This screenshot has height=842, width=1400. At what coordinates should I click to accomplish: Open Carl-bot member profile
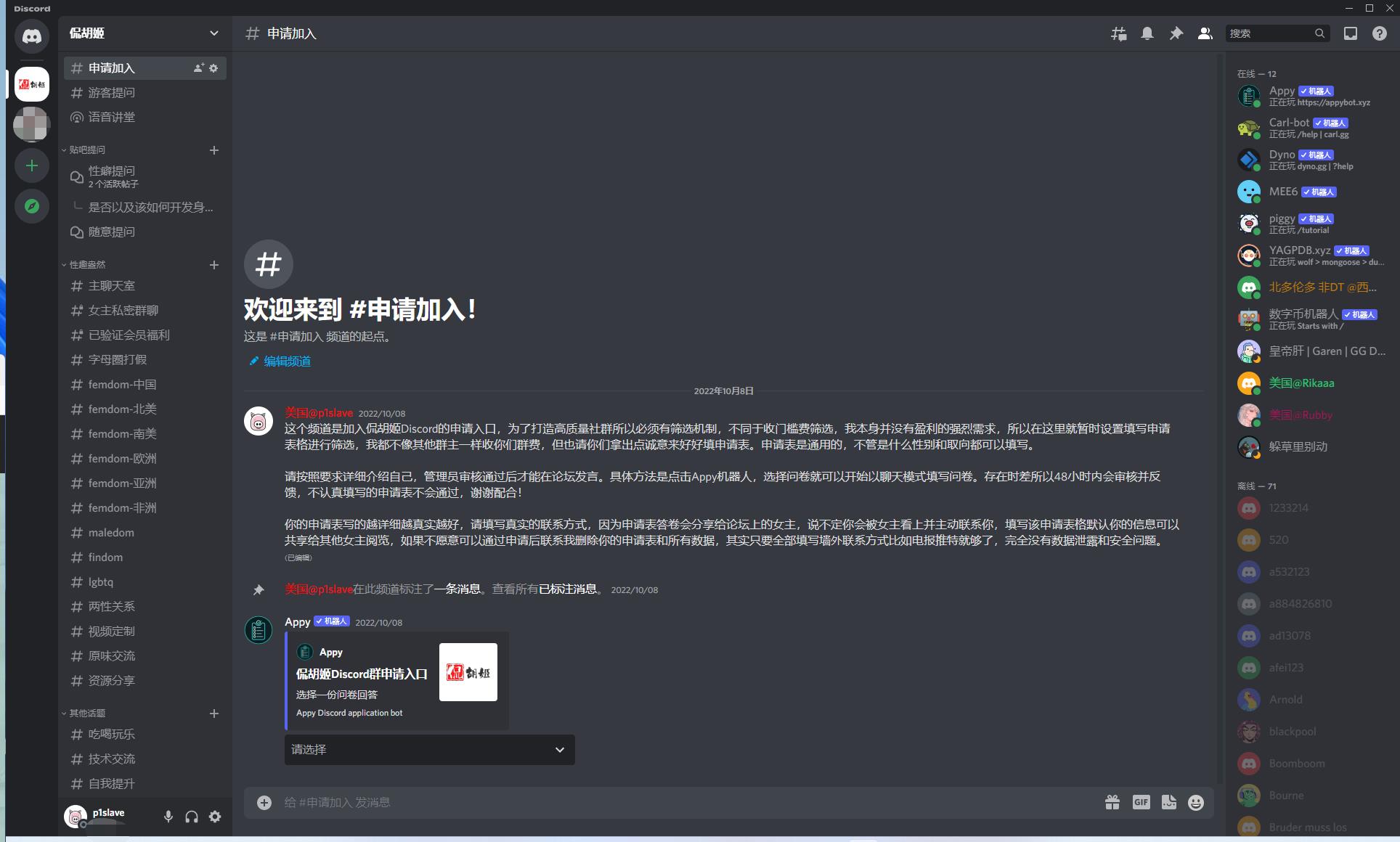1311,128
